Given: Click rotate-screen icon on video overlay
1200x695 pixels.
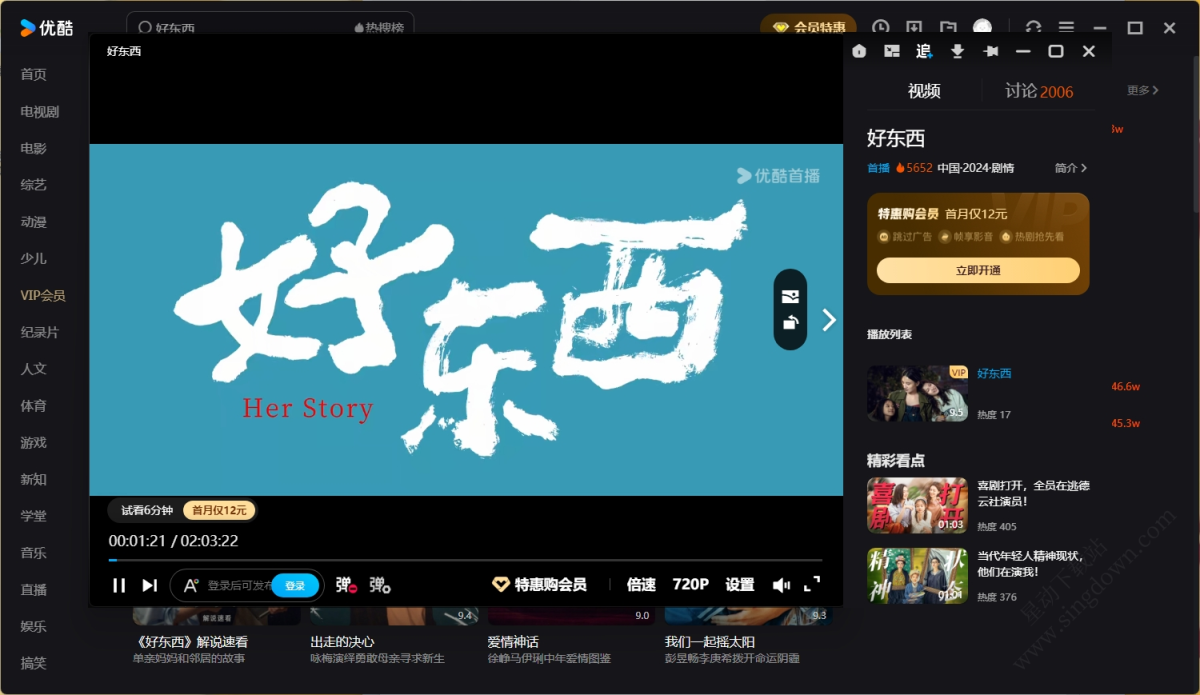Looking at the screenshot, I should pyautogui.click(x=790, y=322).
